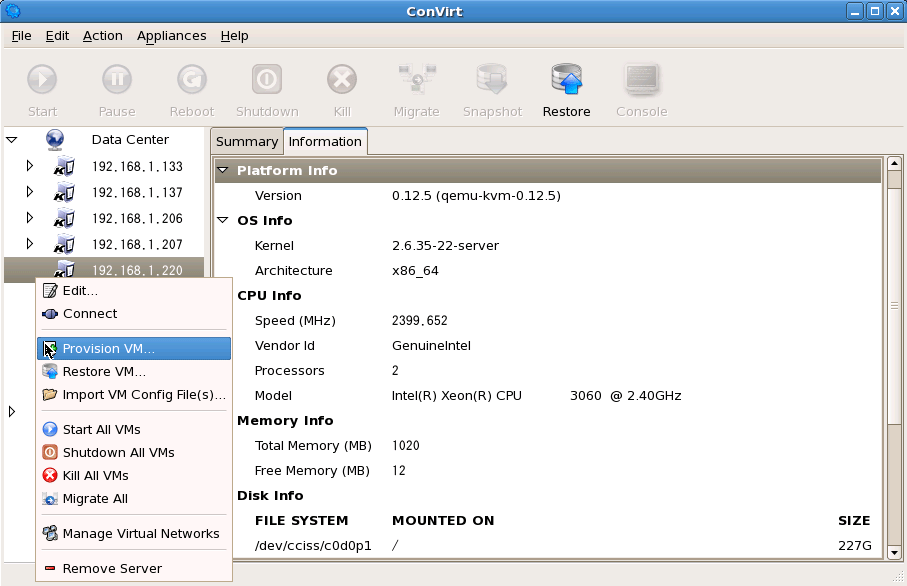The width and height of the screenshot is (907, 586).
Task: Choose Start All VMs menu entry
Action: pos(134,429)
